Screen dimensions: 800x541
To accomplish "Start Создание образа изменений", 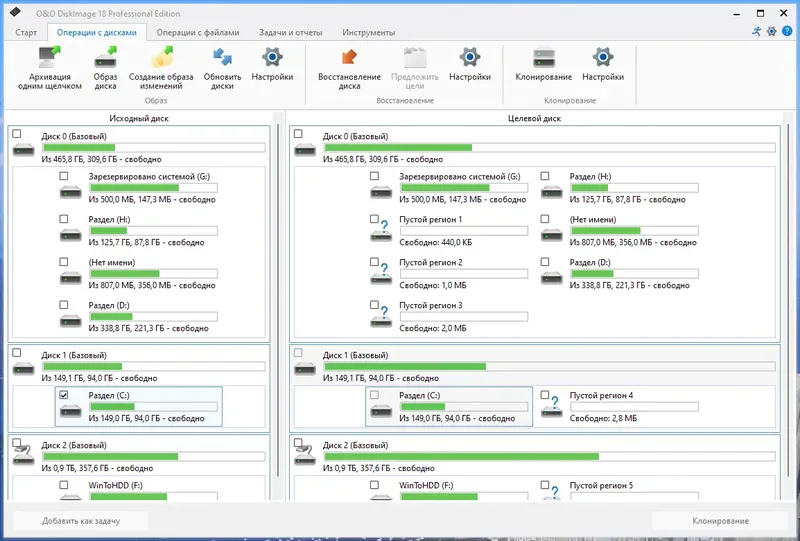I will point(161,57).
